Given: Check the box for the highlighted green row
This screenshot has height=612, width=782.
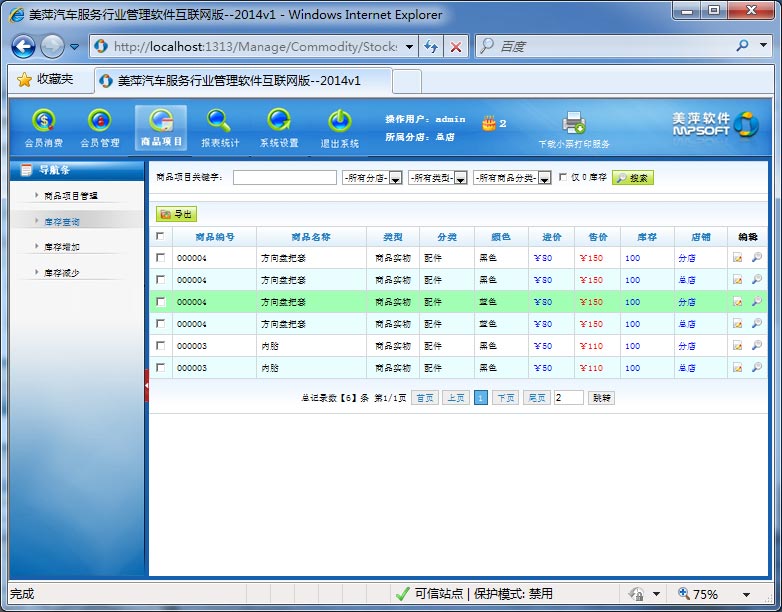Looking at the screenshot, I should (x=160, y=302).
